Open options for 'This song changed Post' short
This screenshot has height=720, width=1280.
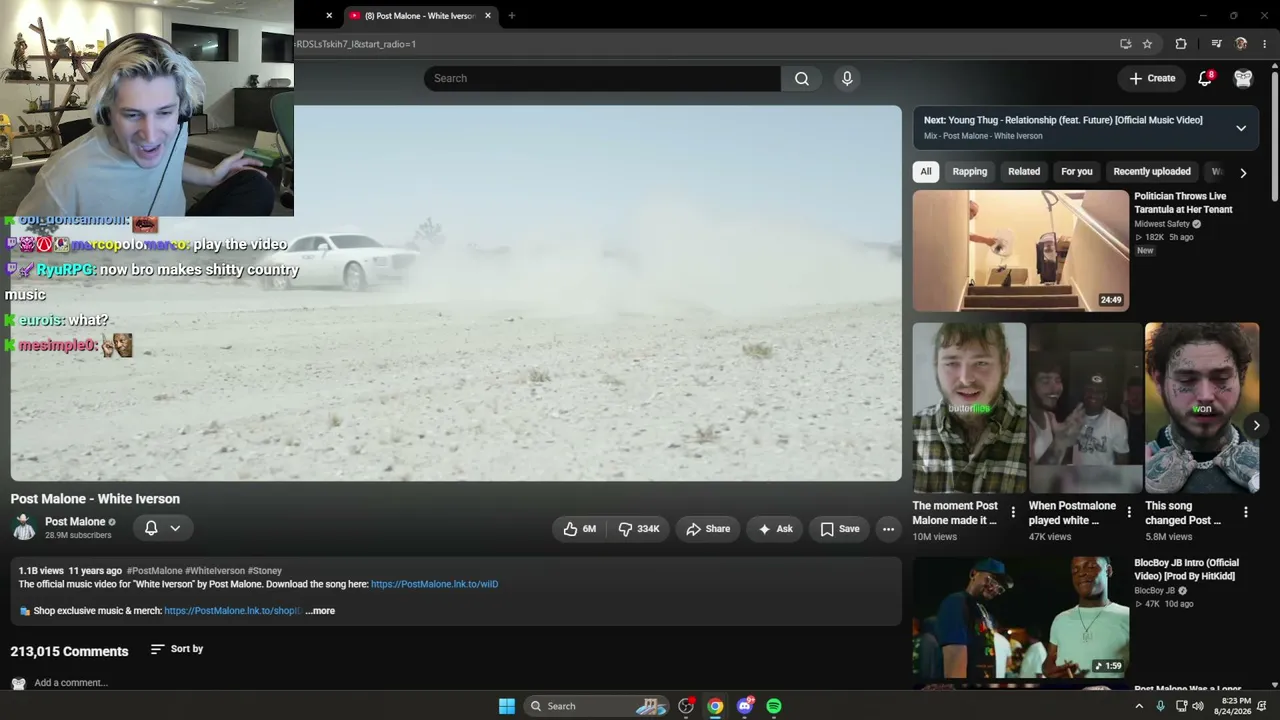pos(1245,512)
